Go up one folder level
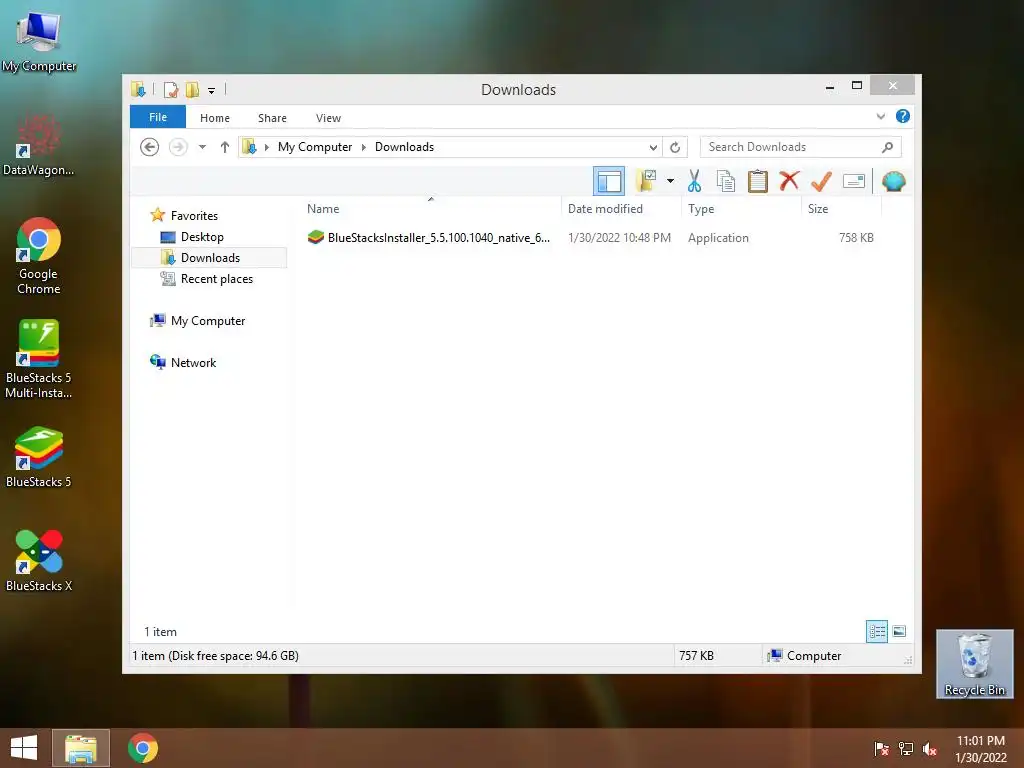1024x768 pixels. tap(225, 147)
